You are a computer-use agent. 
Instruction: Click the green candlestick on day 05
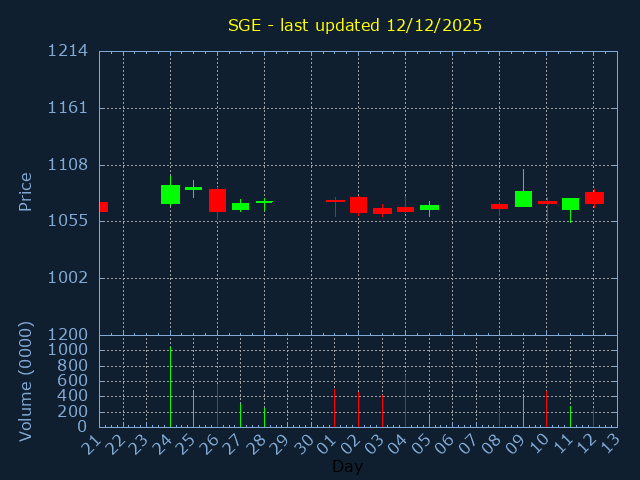(x=429, y=207)
